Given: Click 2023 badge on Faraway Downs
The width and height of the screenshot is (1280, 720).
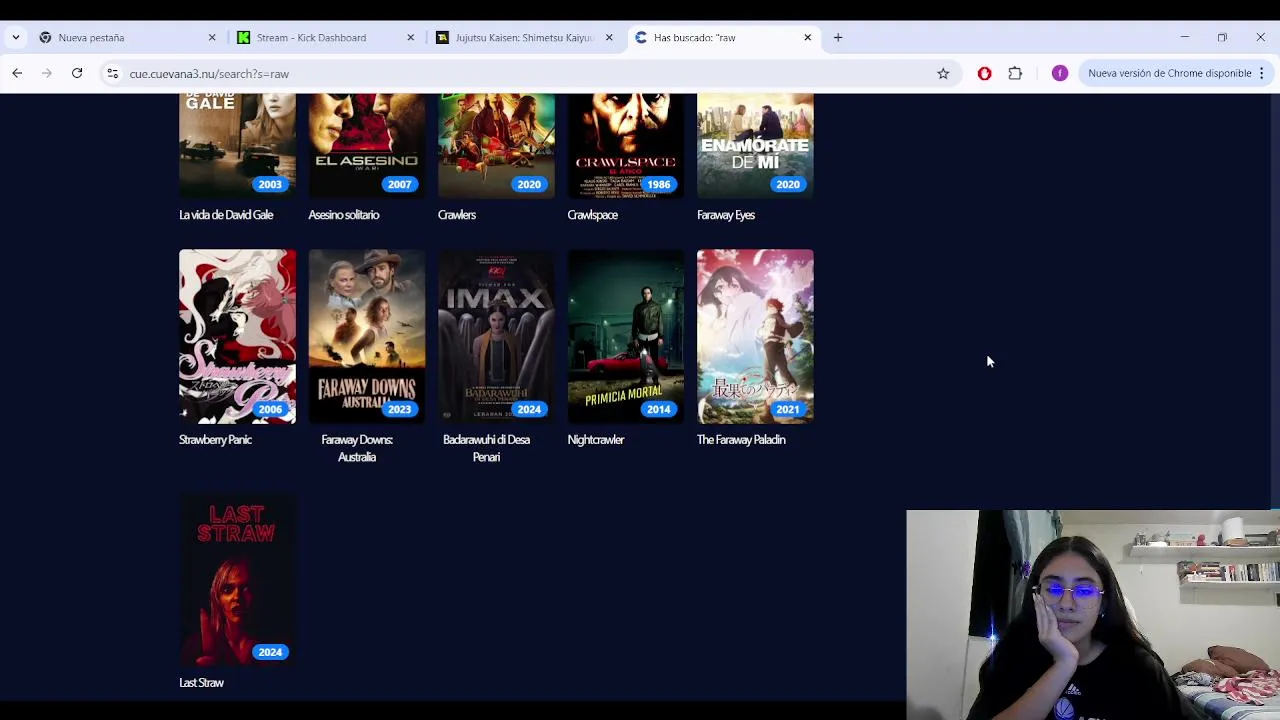Looking at the screenshot, I should pos(399,409).
